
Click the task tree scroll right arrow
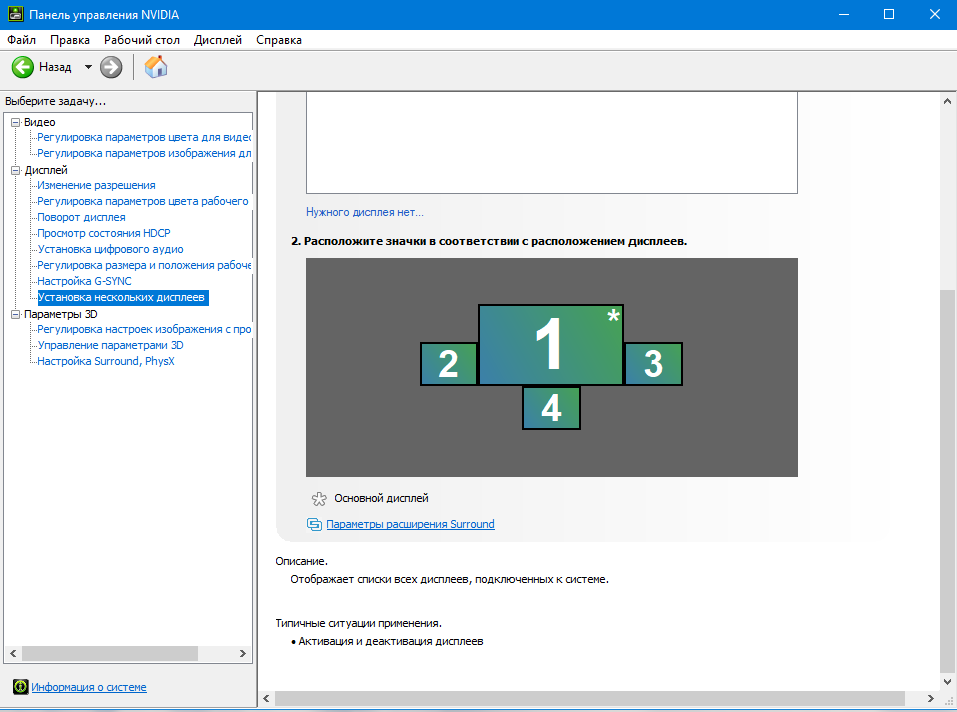click(x=242, y=653)
